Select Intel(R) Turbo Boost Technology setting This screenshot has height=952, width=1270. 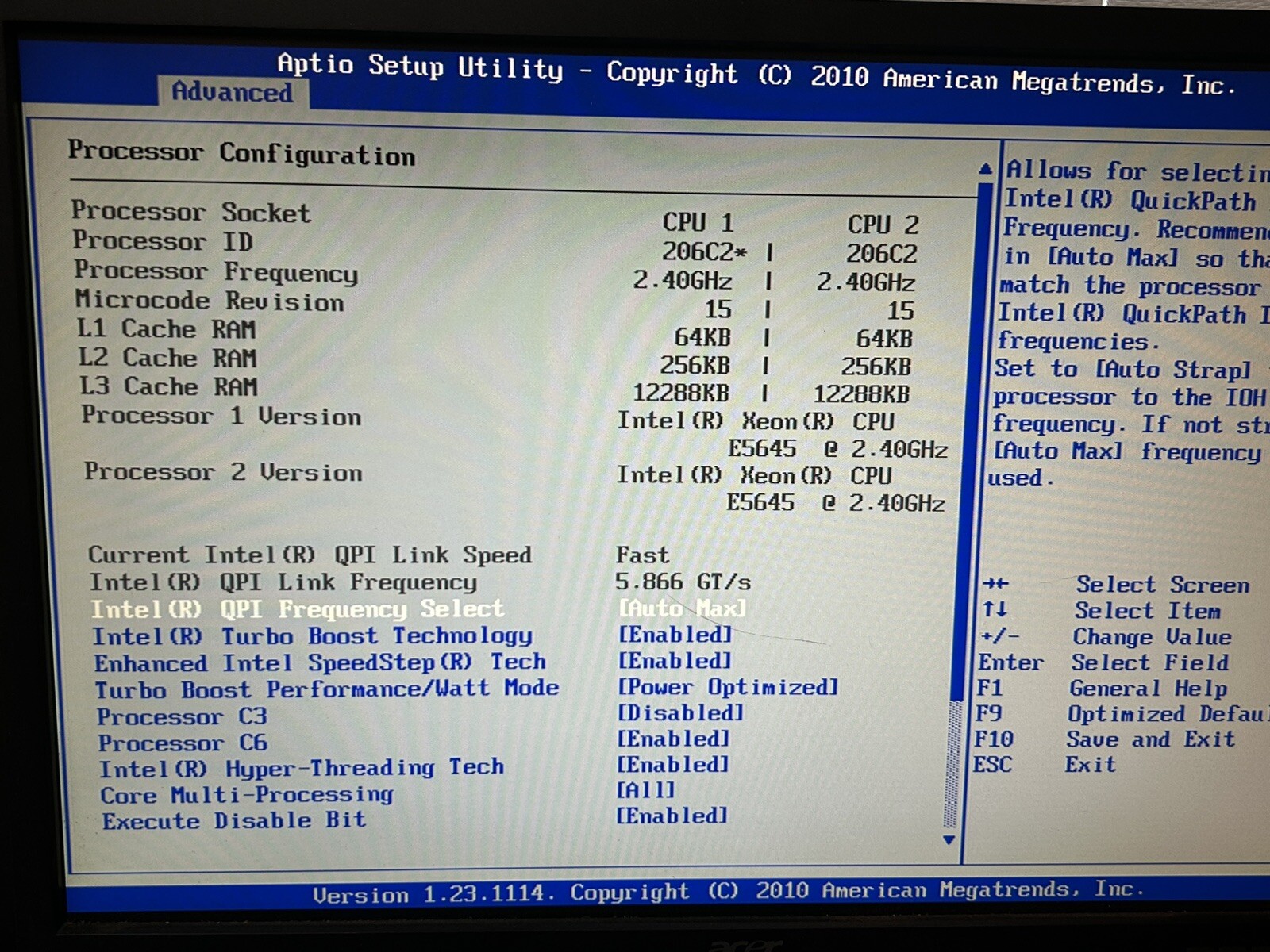tap(312, 636)
